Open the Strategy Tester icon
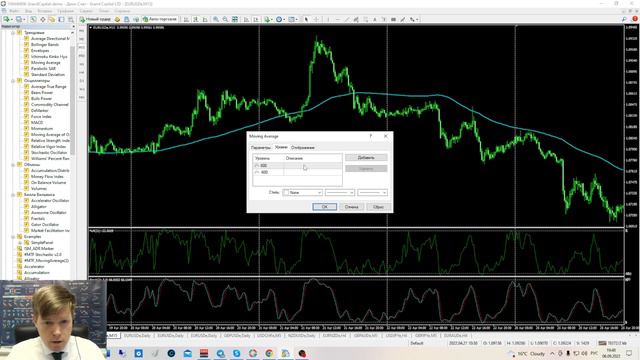Screen dimensions: 640x360 pyautogui.click(x=71, y=19)
